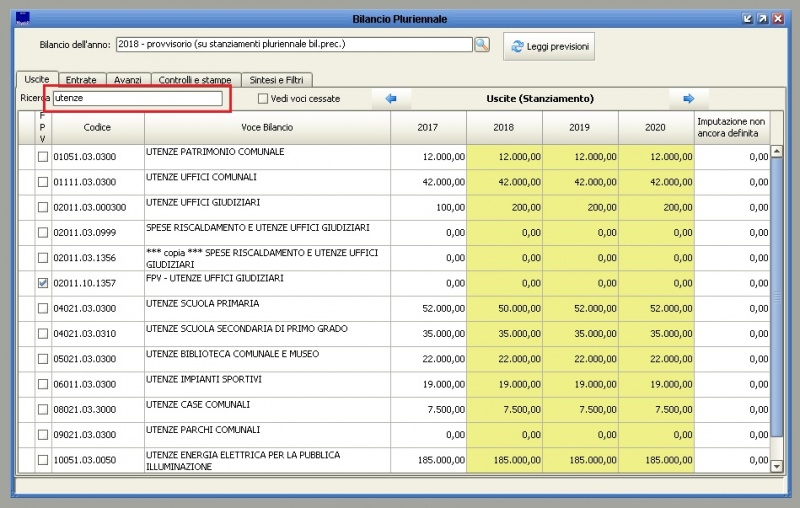This screenshot has width=800, height=508.
Task: Tick FPV checkbox for Utenze Patrimonio Comunale
Action: click(43, 157)
